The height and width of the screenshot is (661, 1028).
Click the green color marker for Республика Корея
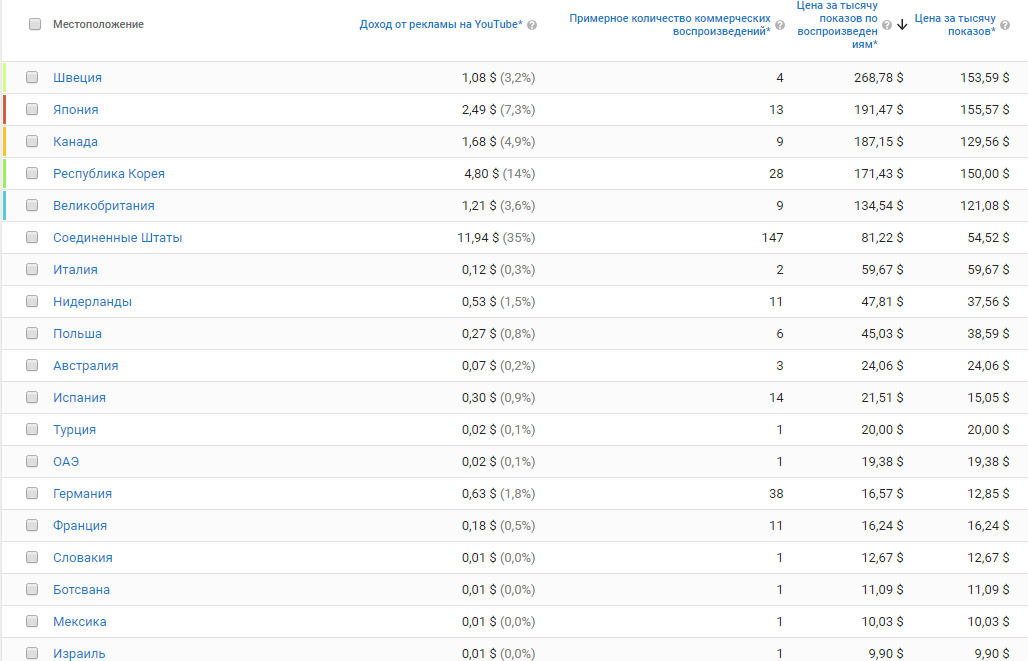click(5, 174)
